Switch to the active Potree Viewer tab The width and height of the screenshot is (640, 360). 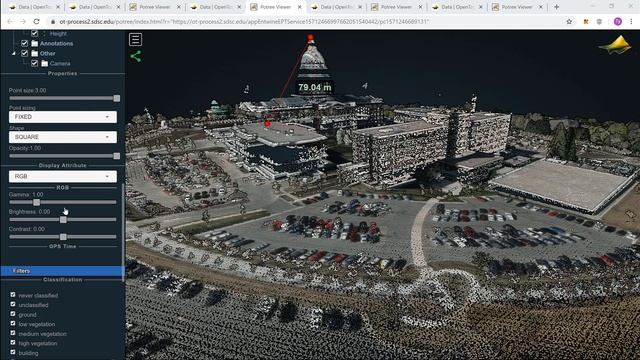[276, 7]
